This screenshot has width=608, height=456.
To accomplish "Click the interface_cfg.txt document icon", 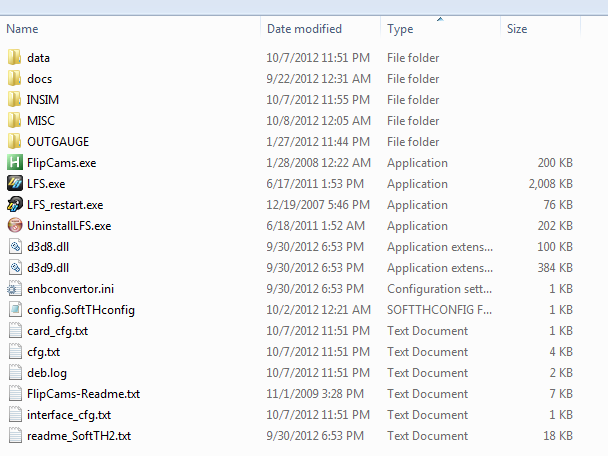I will click(15, 414).
